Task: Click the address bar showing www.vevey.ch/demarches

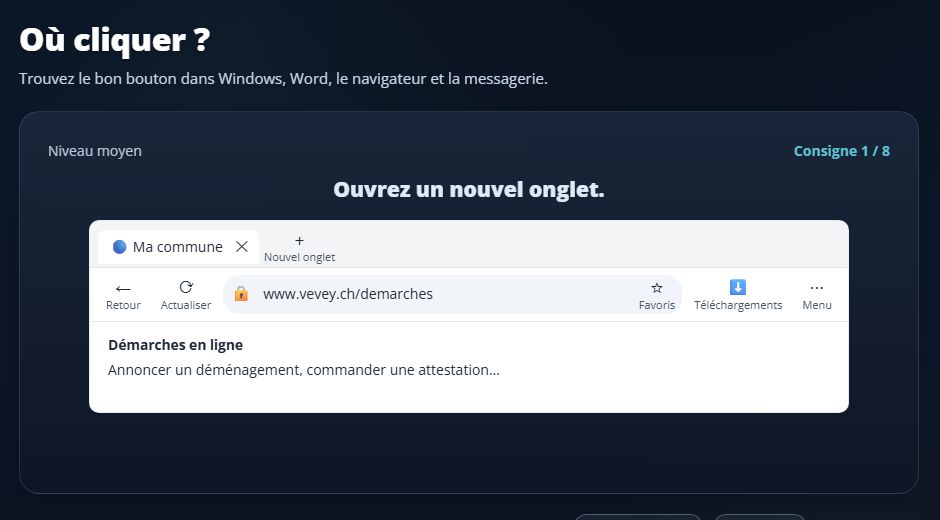Action: [x=452, y=294]
